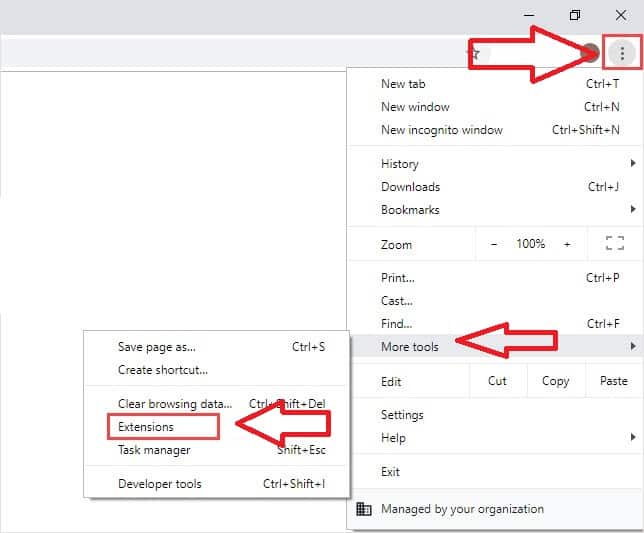Viewport: 644px width, 533px height.
Task: Open Task manager from submenu
Action: coord(154,450)
